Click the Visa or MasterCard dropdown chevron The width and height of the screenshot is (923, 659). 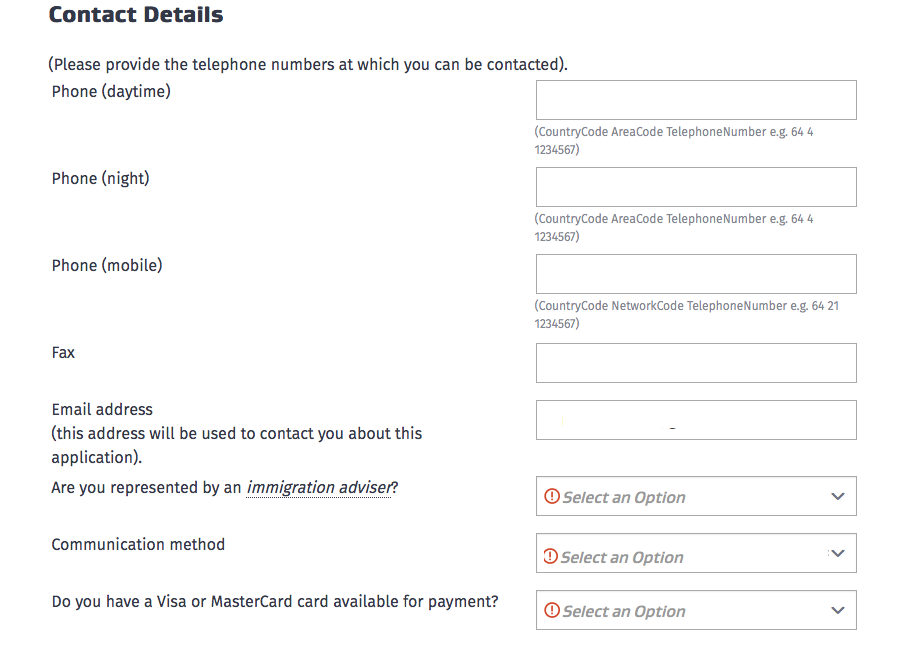pos(838,611)
